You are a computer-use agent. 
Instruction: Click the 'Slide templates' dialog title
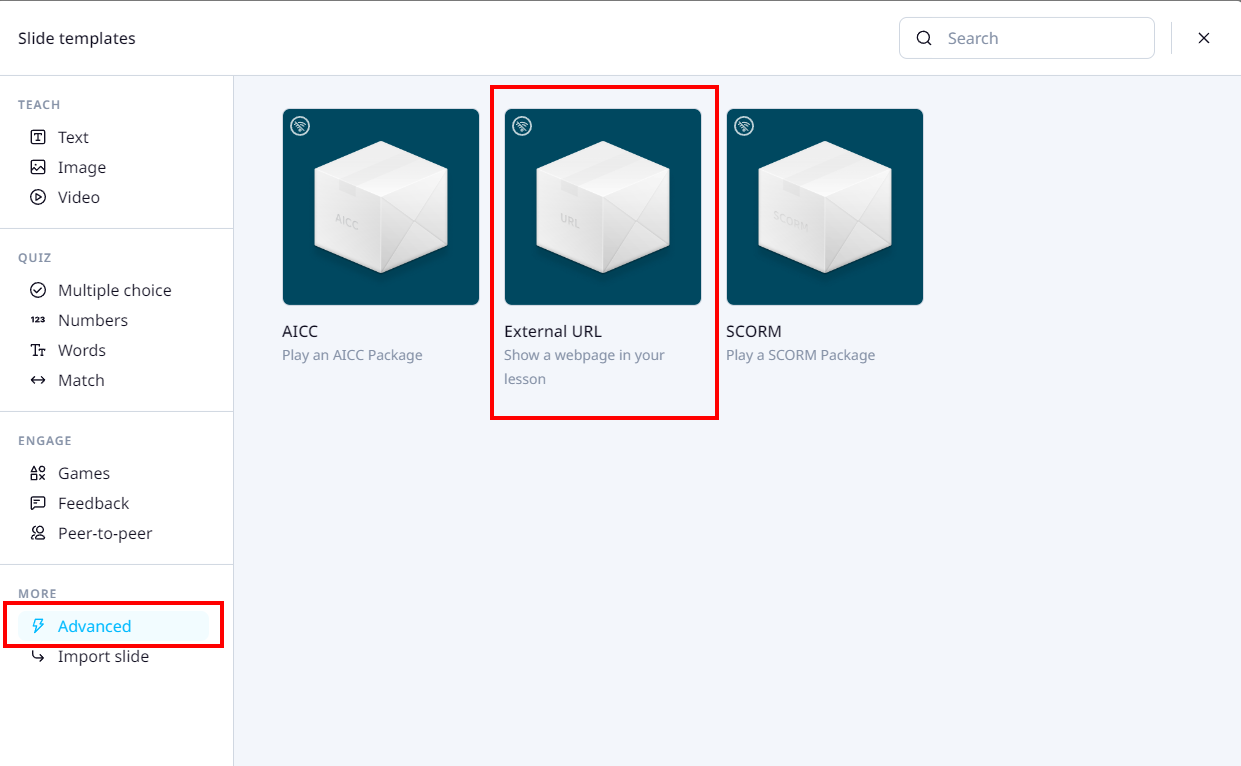click(77, 38)
